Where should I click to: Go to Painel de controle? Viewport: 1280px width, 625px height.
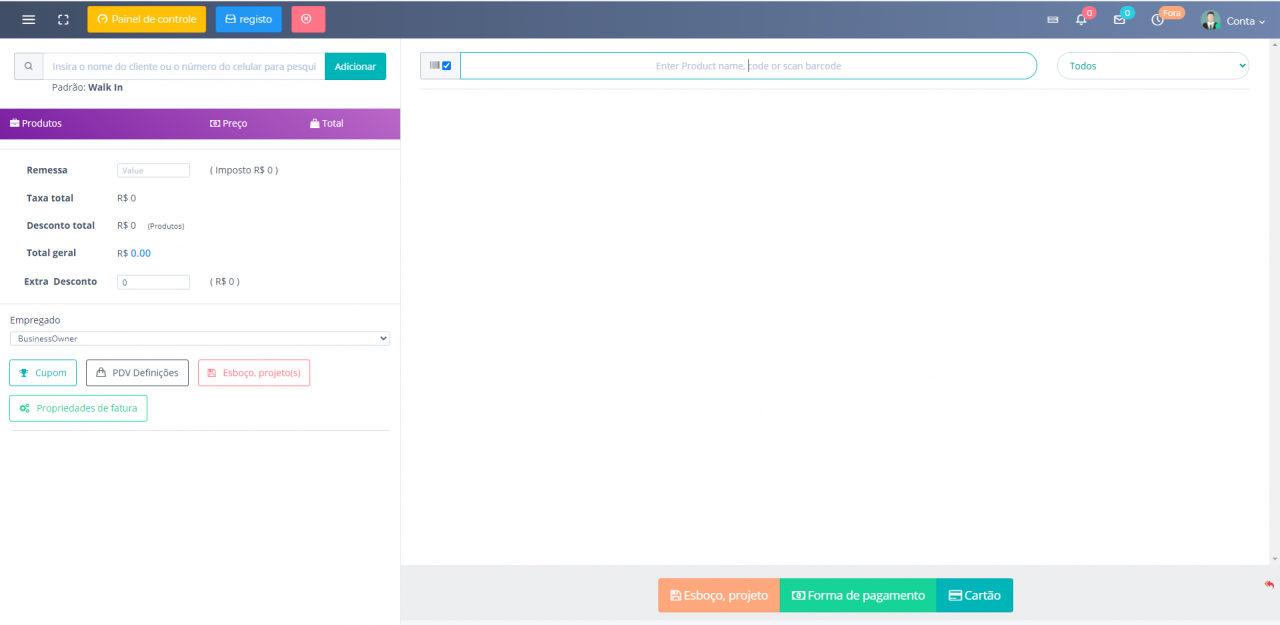(146, 19)
